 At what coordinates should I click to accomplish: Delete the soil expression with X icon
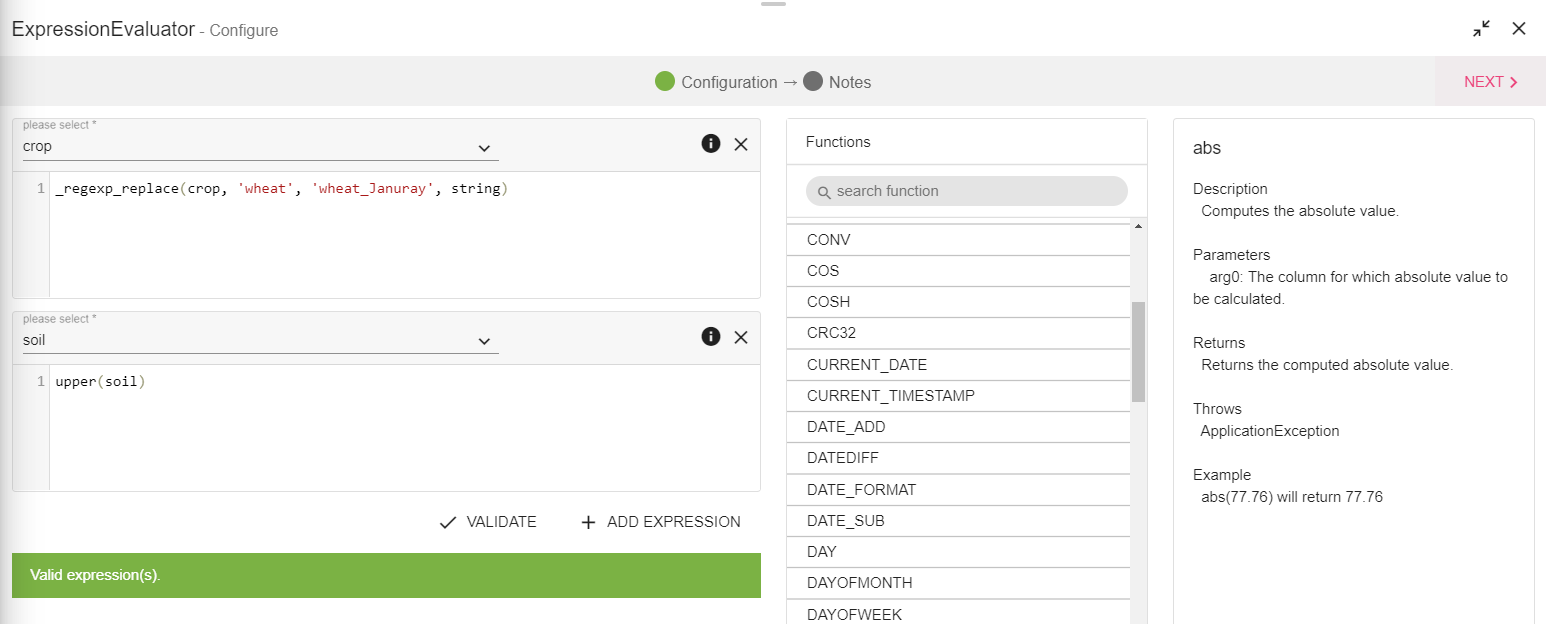pos(741,337)
